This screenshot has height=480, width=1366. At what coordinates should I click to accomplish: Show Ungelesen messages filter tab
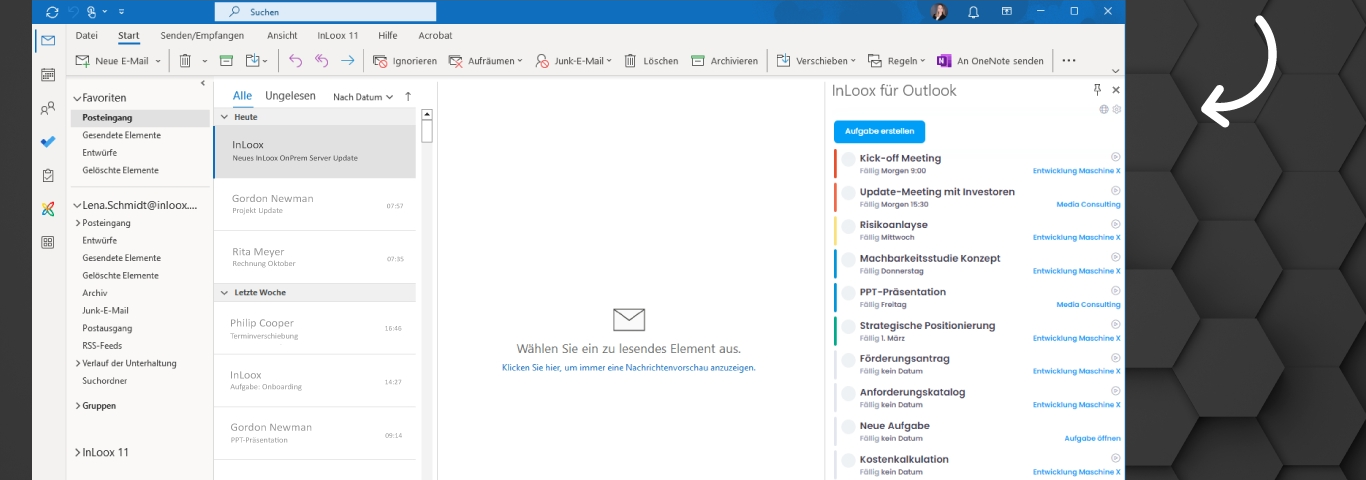(x=290, y=96)
